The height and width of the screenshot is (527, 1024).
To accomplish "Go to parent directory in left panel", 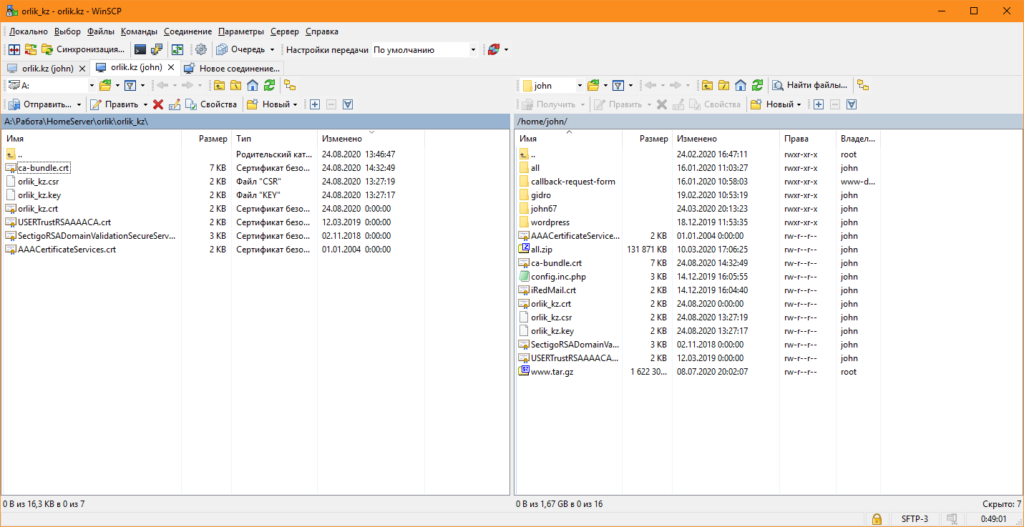I will coord(219,85).
